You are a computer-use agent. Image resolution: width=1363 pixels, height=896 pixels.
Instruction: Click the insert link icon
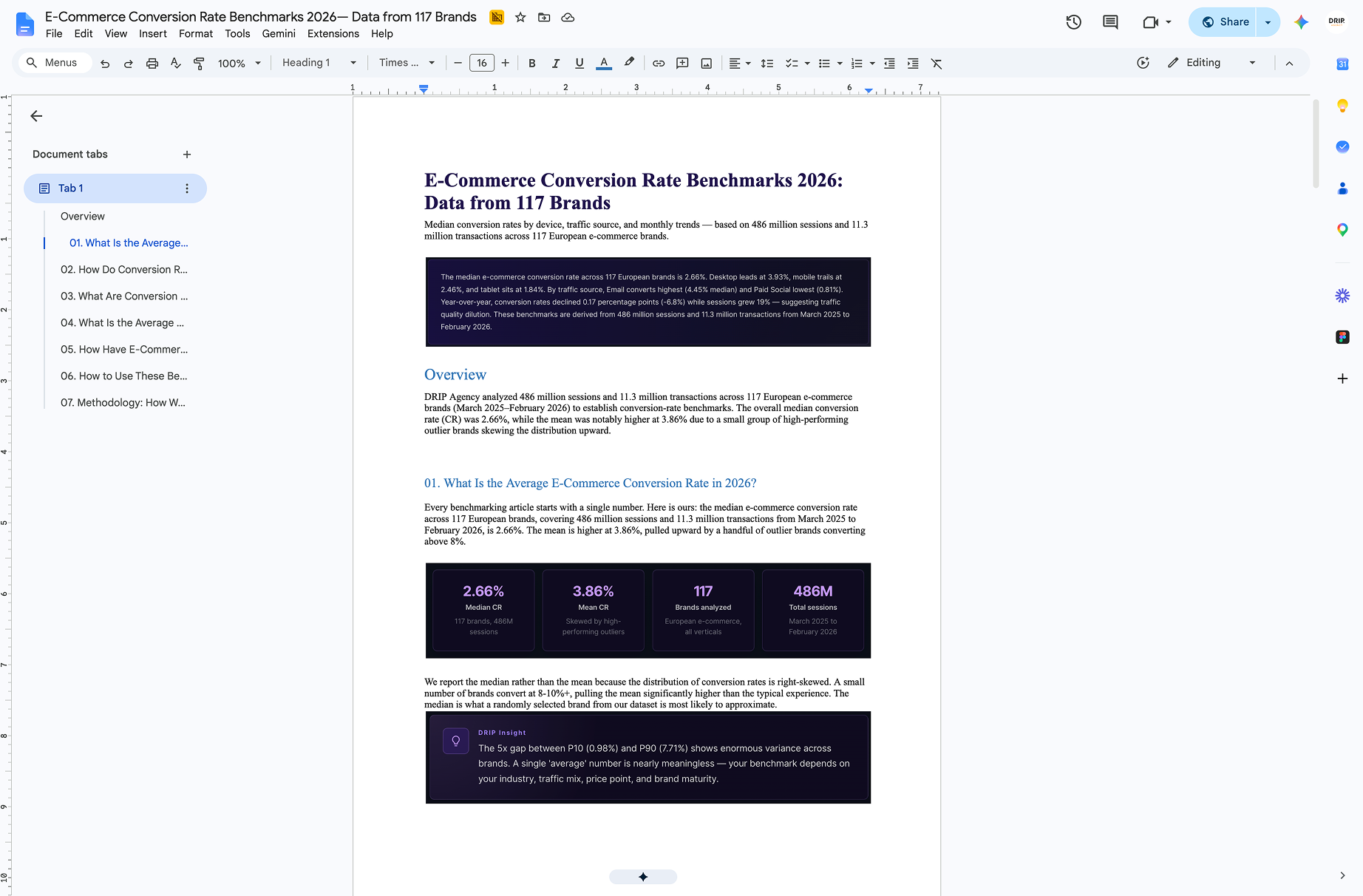[x=659, y=64]
